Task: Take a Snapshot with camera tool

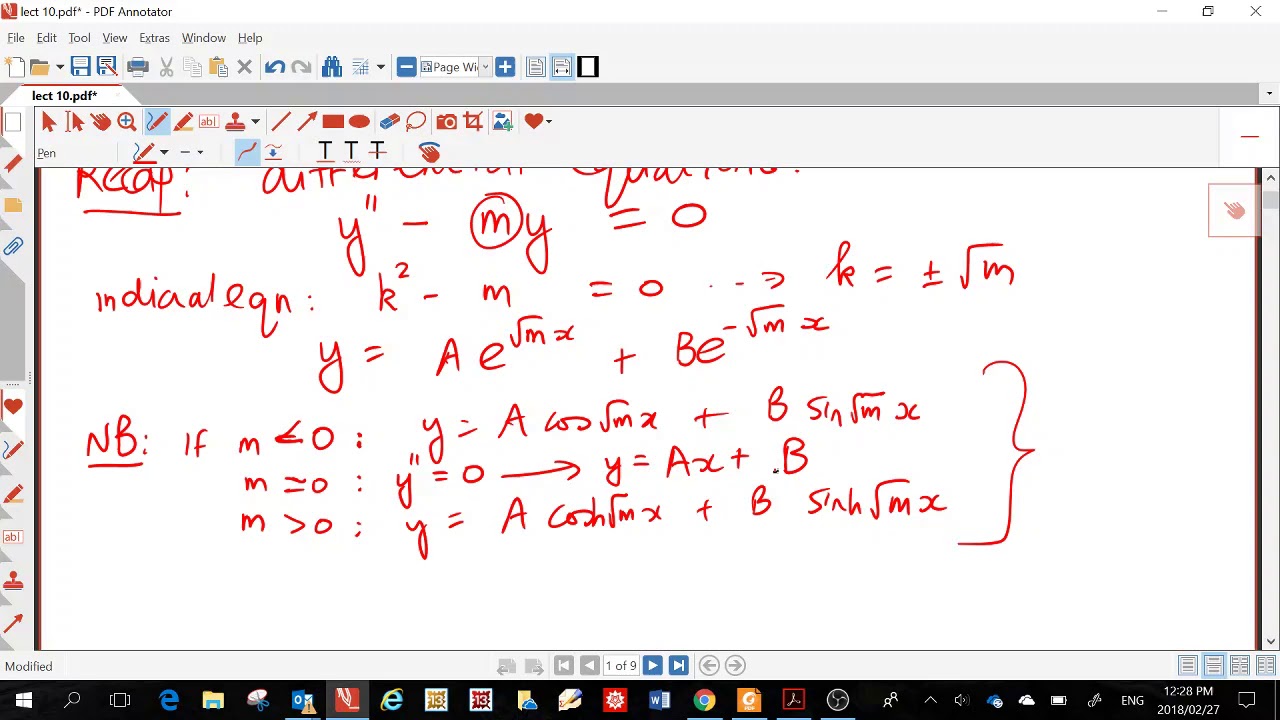Action: [x=447, y=122]
